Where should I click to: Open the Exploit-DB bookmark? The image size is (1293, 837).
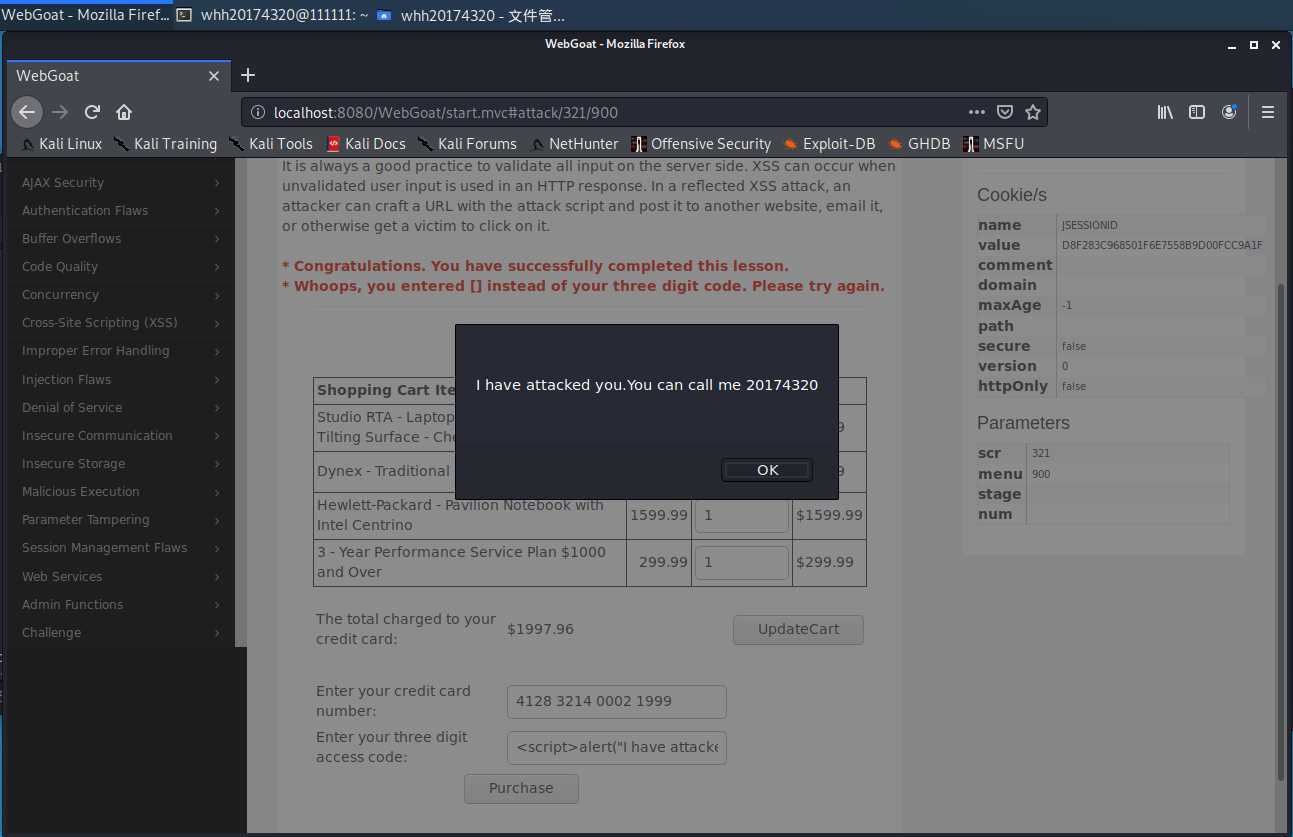[x=829, y=144]
